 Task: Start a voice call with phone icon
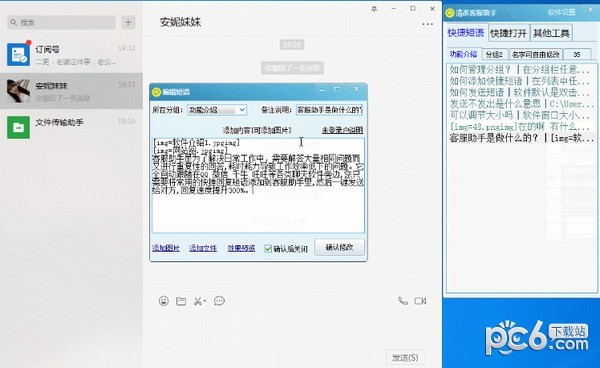coord(403,301)
